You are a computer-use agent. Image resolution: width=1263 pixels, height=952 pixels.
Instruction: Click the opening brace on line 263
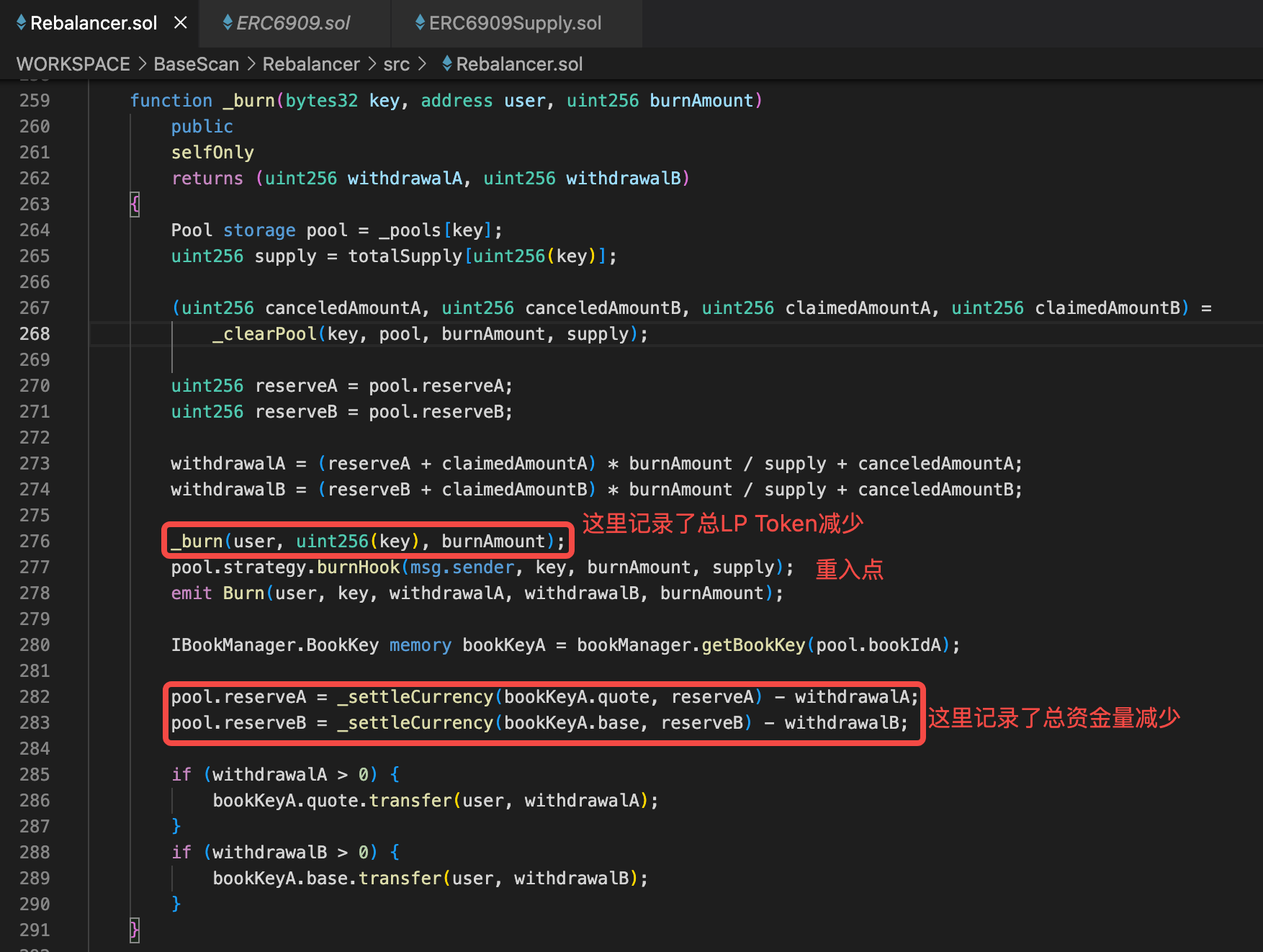tap(135, 205)
